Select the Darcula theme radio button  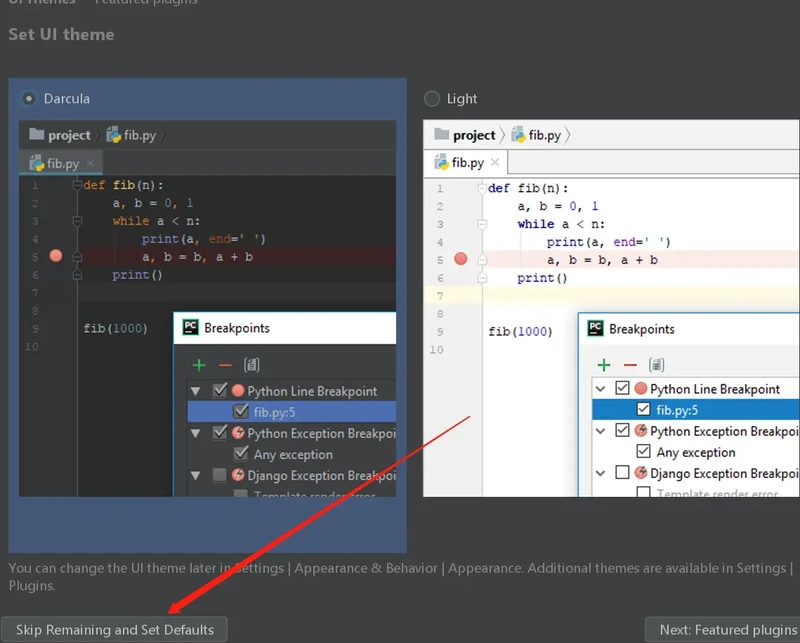click(x=30, y=98)
